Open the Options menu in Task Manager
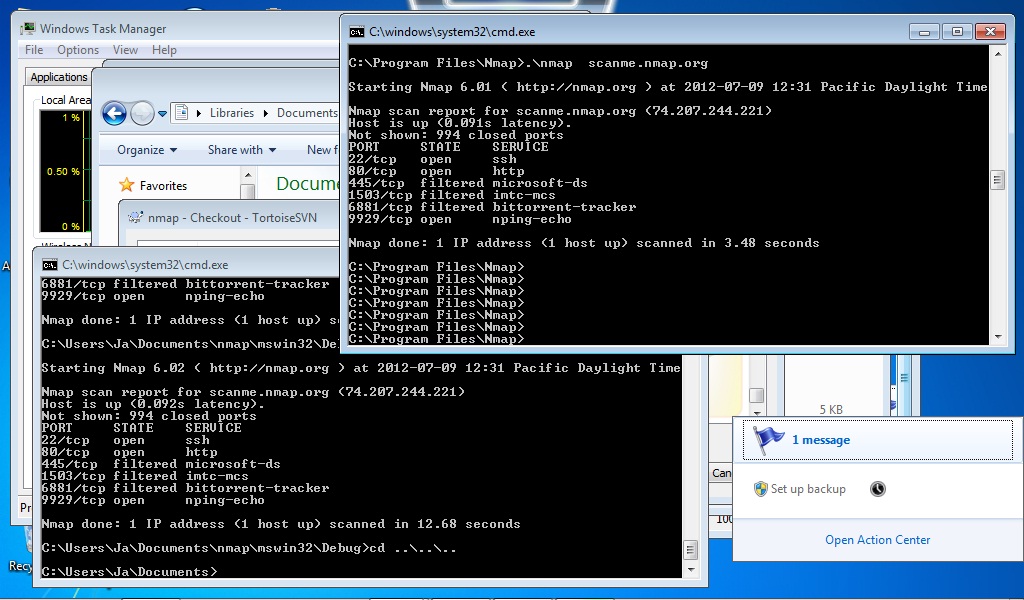 pyautogui.click(x=78, y=50)
